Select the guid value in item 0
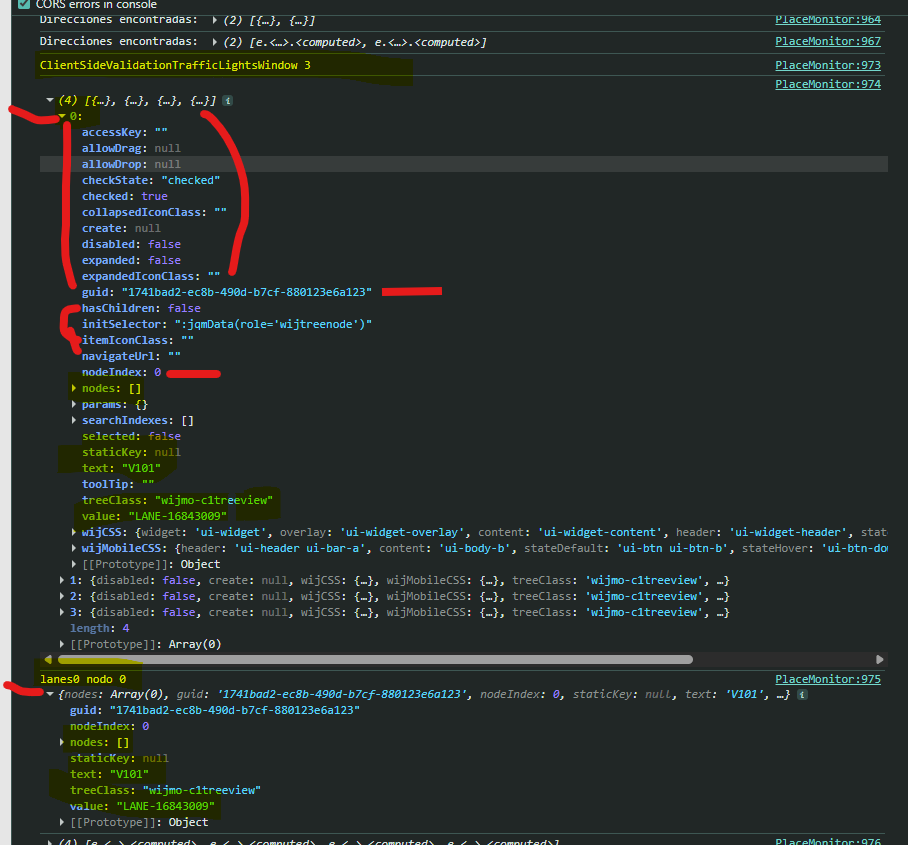This screenshot has height=845, width=908. tap(247, 292)
